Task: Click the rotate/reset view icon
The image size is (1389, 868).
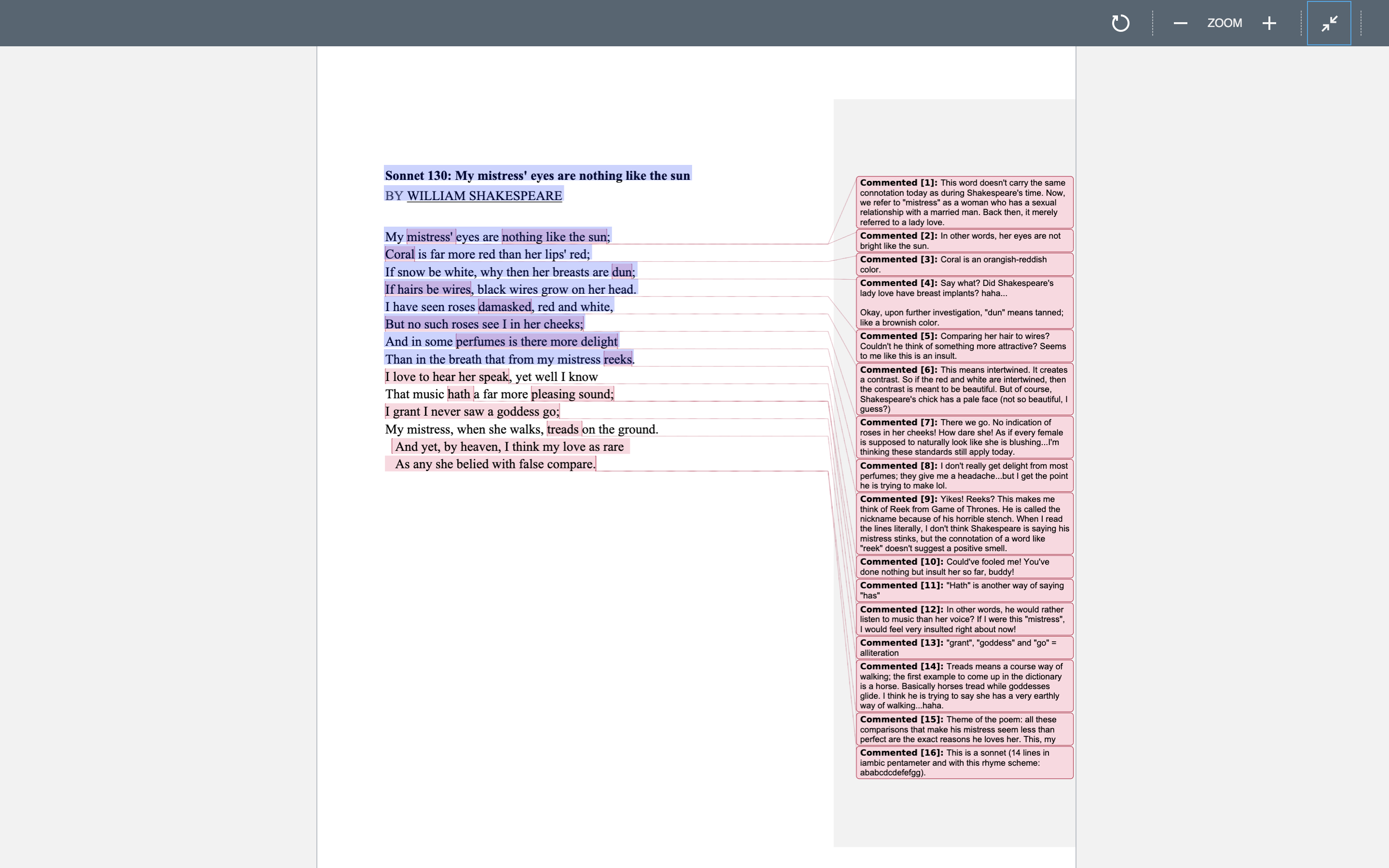Action: (1120, 23)
